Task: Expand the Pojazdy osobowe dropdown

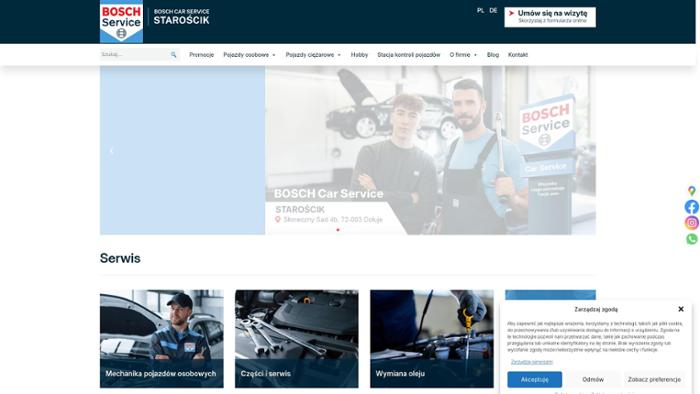Action: tap(249, 55)
